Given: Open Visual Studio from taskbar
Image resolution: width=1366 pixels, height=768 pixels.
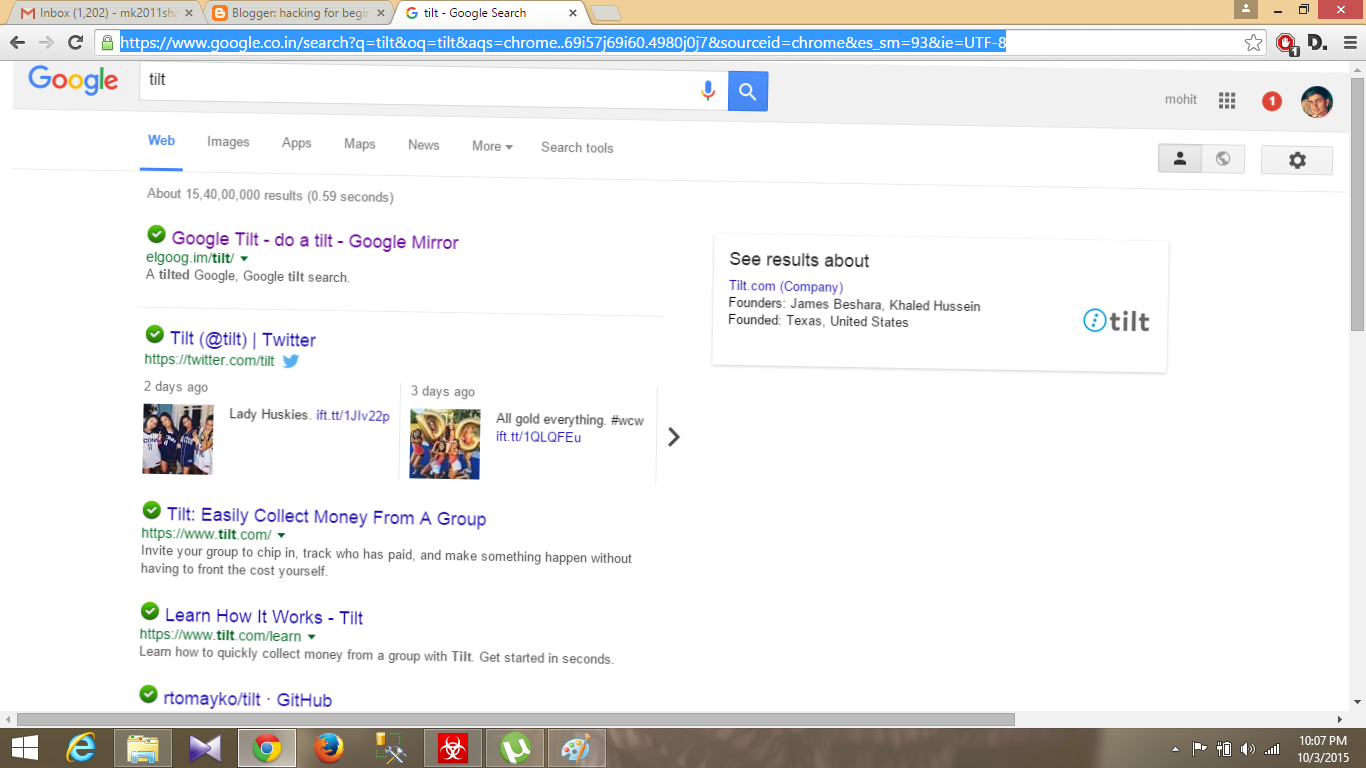Looking at the screenshot, I should point(204,748).
